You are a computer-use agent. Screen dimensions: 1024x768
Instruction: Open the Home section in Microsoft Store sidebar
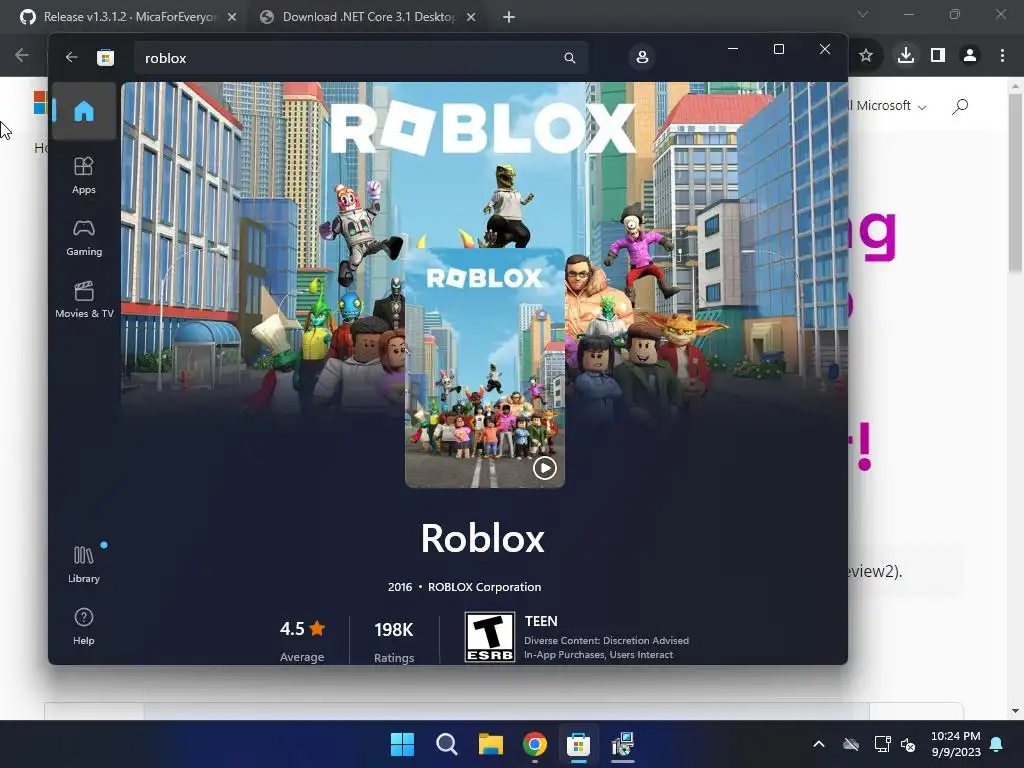pyautogui.click(x=84, y=112)
